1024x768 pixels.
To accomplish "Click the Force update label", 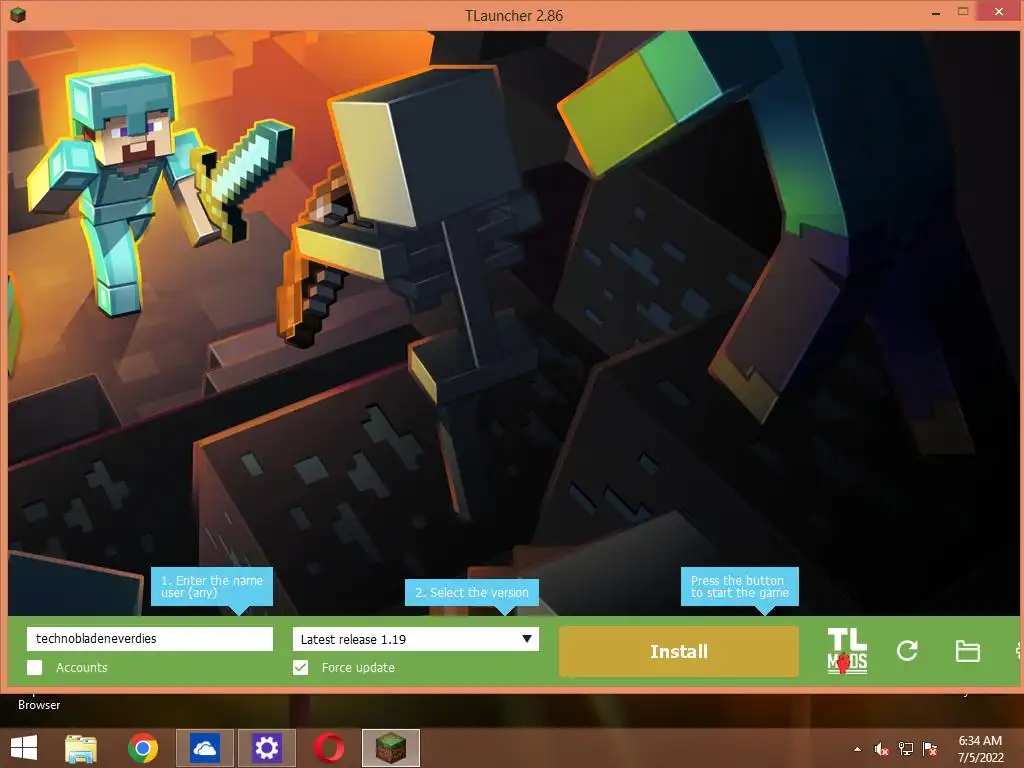I will tap(358, 667).
